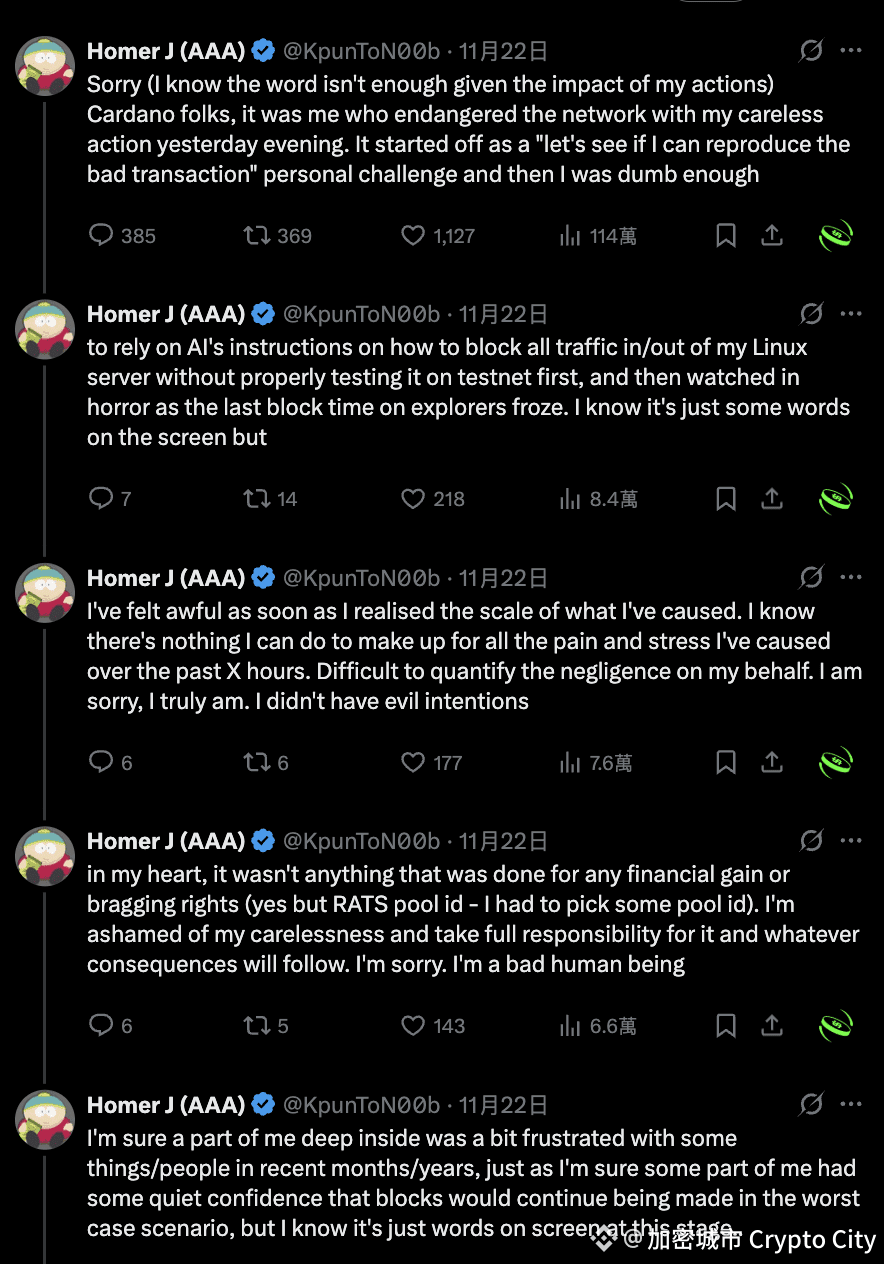The image size is (884, 1264).
Task: View analytics for the tweet with 8.4萬 views
Action: (570, 498)
